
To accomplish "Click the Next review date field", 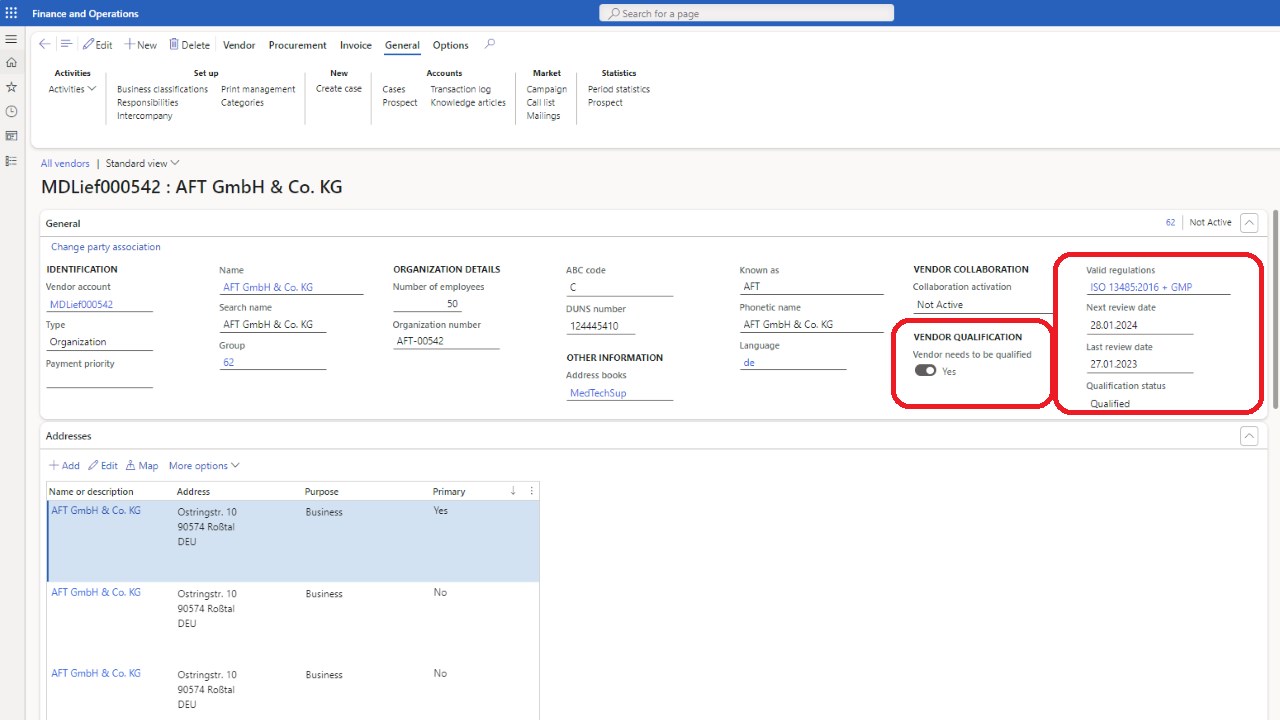I will [x=1139, y=325].
